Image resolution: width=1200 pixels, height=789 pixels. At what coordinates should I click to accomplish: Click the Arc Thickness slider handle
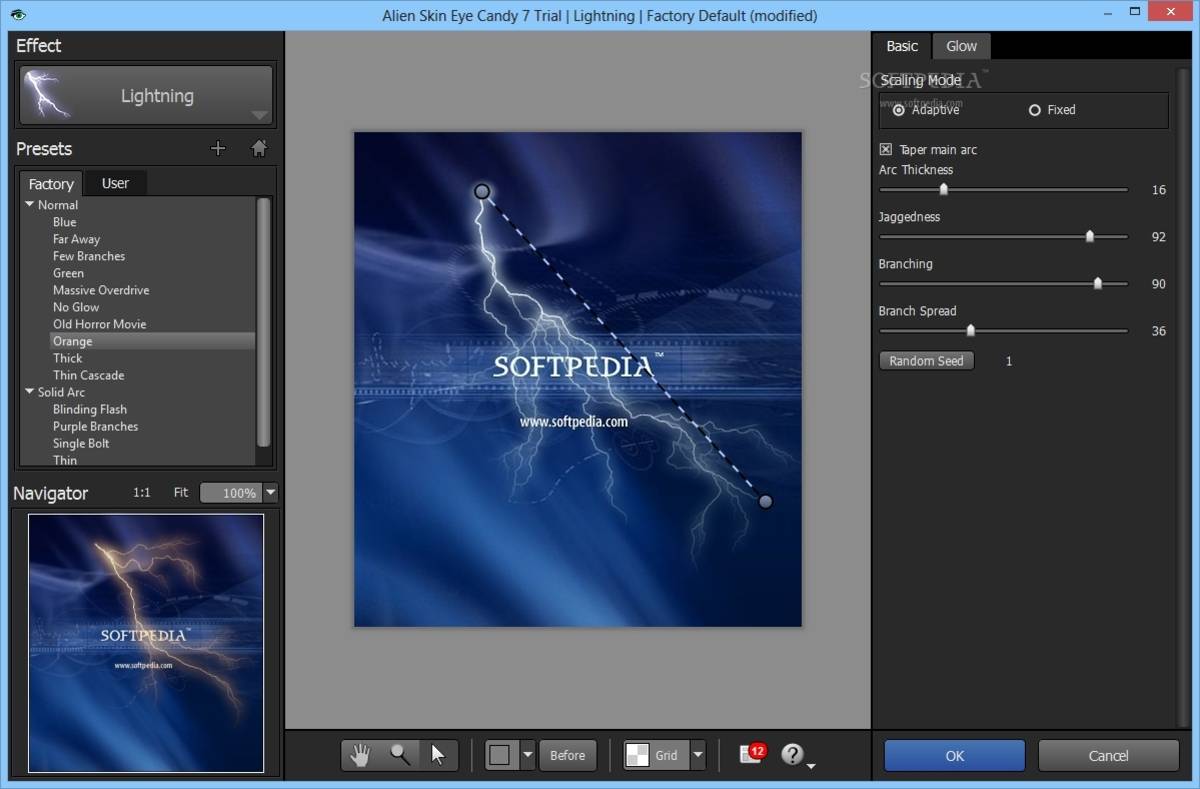pos(943,189)
